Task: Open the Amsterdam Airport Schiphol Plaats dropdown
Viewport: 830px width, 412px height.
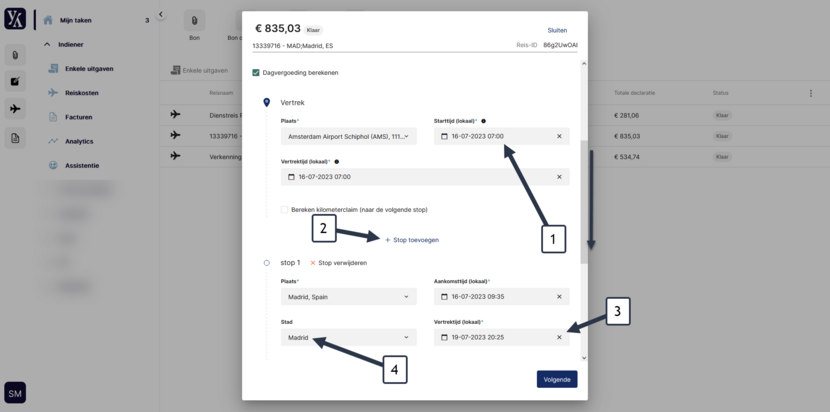Action: [348, 136]
